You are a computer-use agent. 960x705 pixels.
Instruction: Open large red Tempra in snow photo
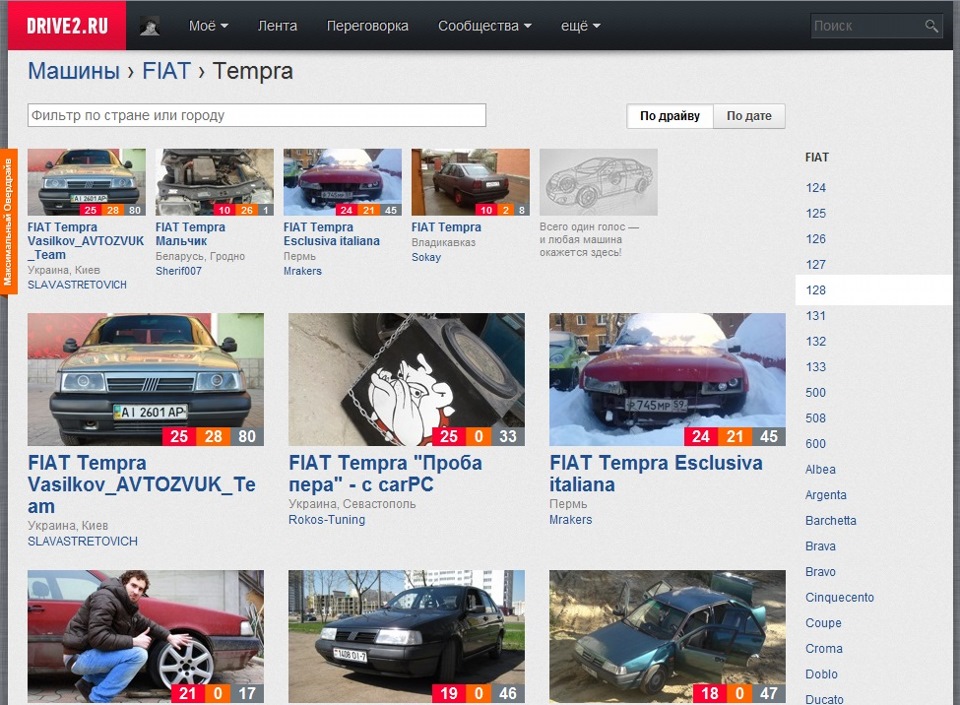pos(667,379)
